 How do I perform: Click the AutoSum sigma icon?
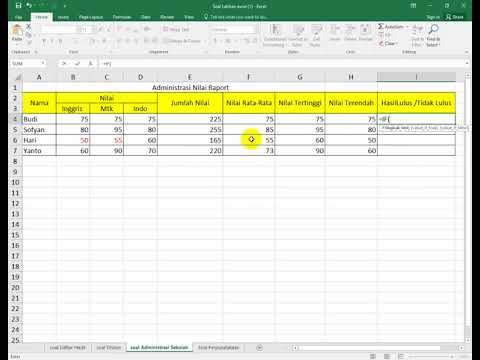coord(381,26)
